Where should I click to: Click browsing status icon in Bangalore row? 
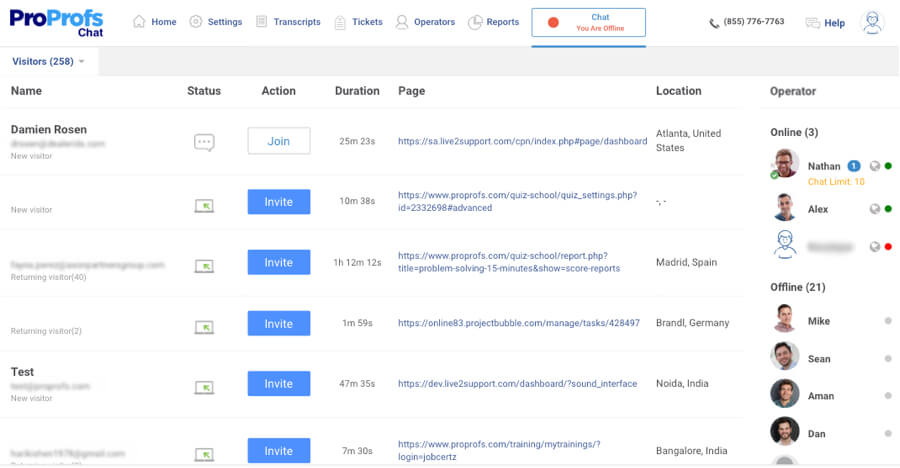[x=204, y=455]
